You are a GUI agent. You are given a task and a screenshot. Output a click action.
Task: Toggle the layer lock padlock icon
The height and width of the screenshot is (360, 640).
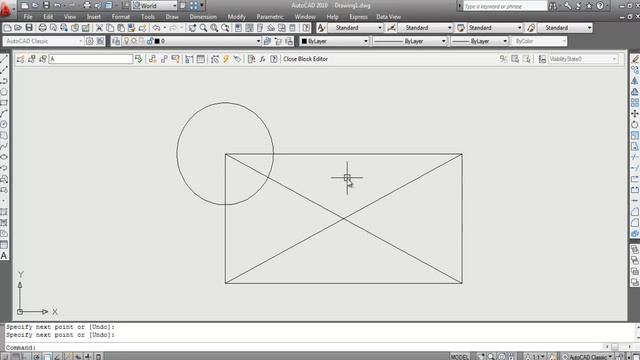point(150,41)
